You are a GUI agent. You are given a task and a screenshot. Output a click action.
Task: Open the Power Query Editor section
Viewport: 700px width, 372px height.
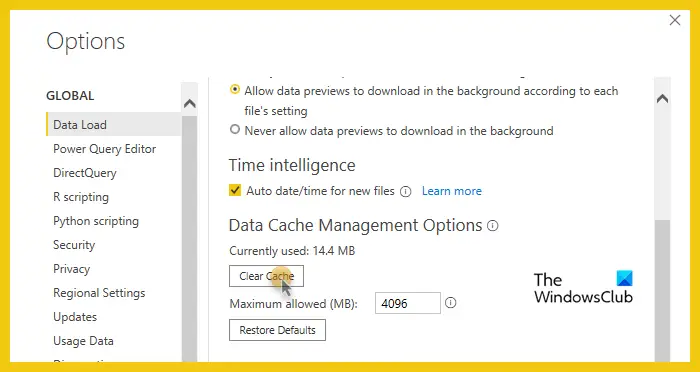pyautogui.click(x=104, y=149)
